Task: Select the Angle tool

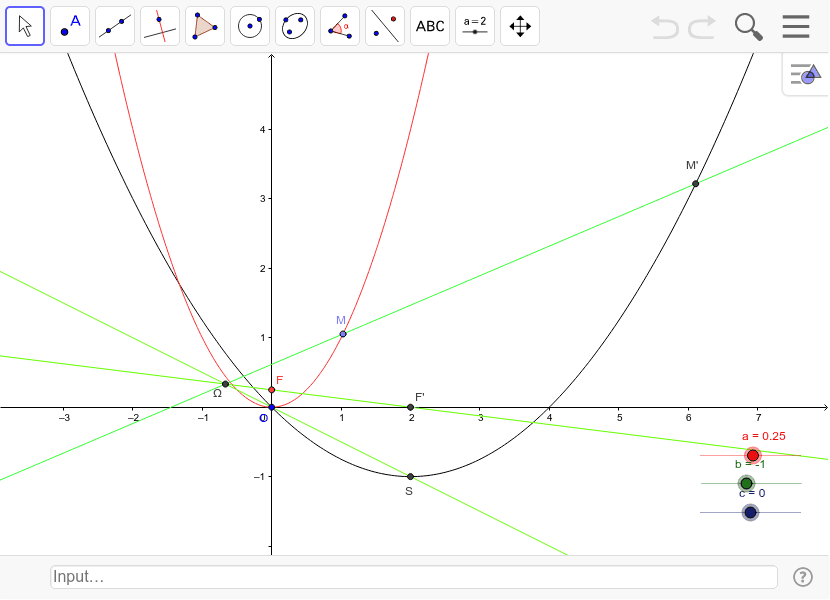Action: (x=340, y=26)
